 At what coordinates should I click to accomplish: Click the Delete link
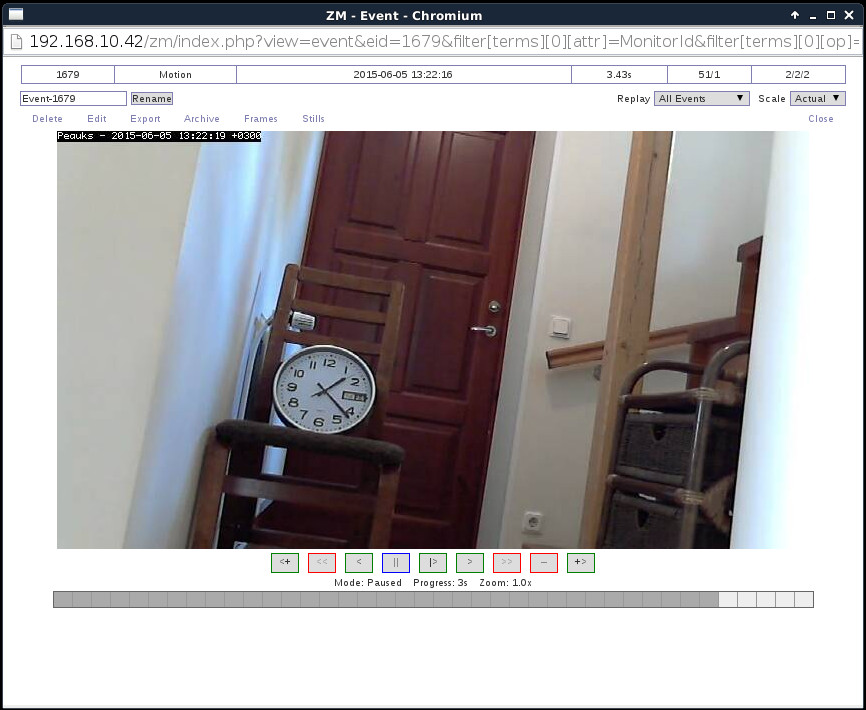pos(47,119)
